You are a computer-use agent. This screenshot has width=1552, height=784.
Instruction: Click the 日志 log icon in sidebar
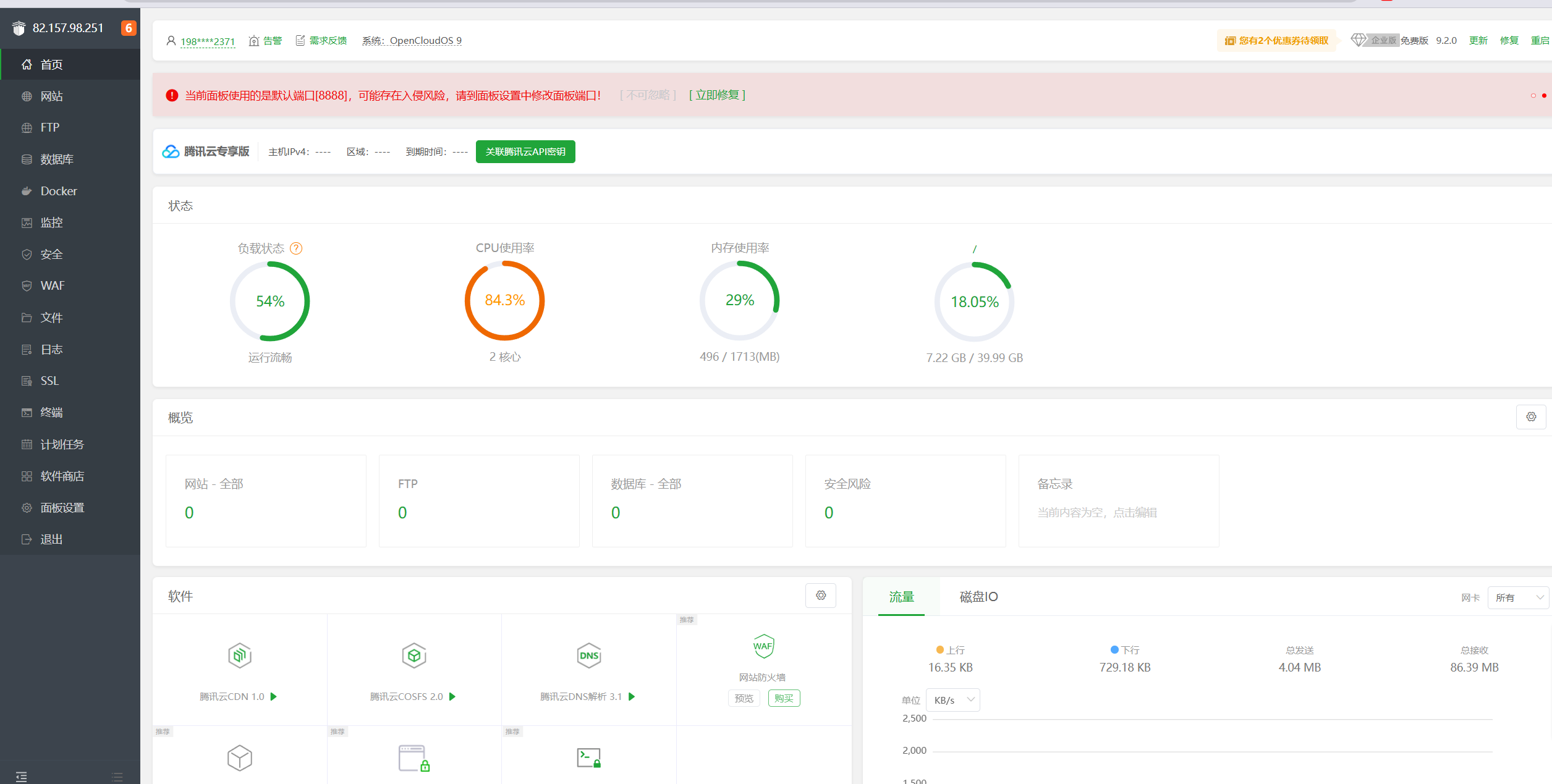pyautogui.click(x=27, y=349)
